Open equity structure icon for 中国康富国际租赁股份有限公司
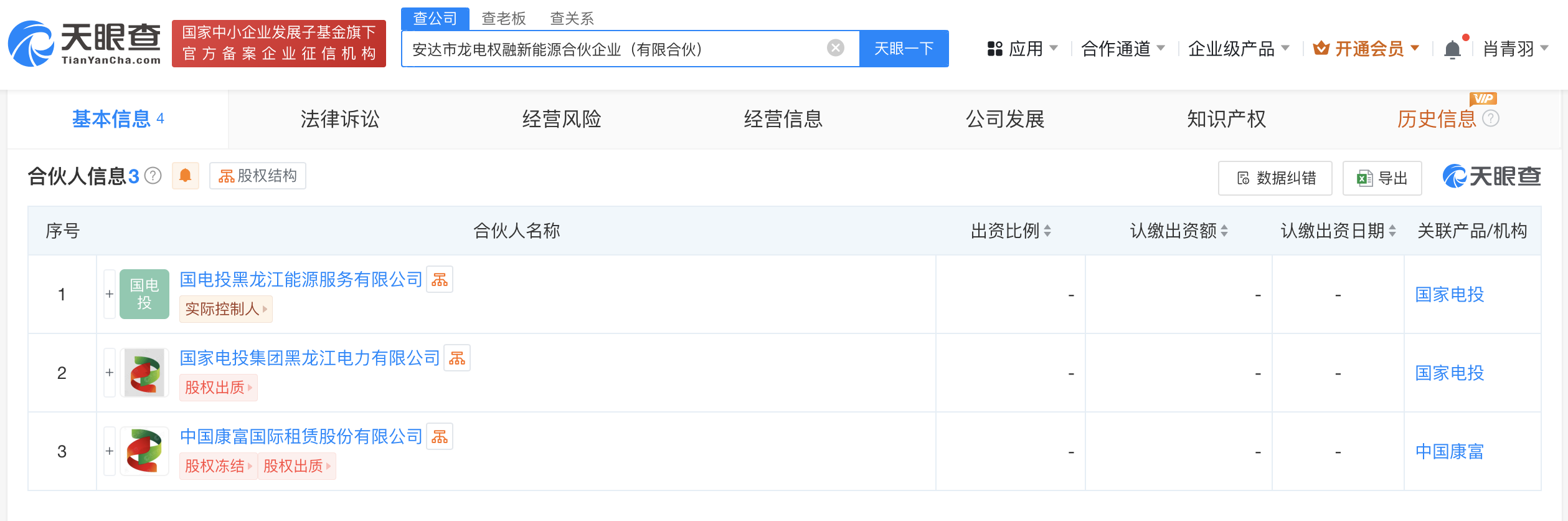The height and width of the screenshot is (521, 1568). [440, 436]
